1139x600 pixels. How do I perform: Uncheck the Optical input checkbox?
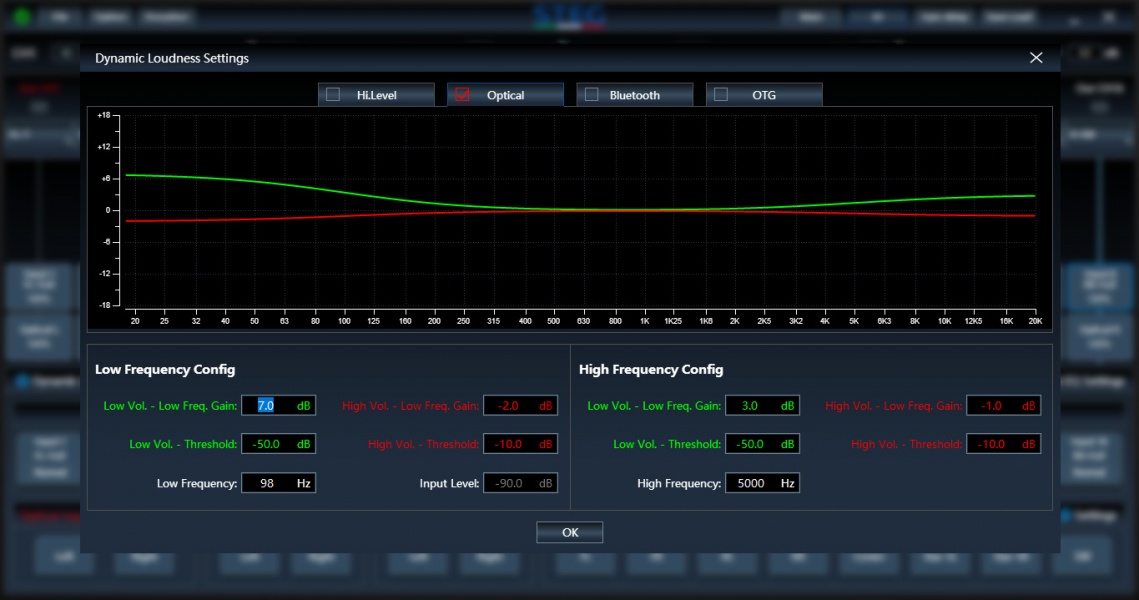(x=462, y=94)
